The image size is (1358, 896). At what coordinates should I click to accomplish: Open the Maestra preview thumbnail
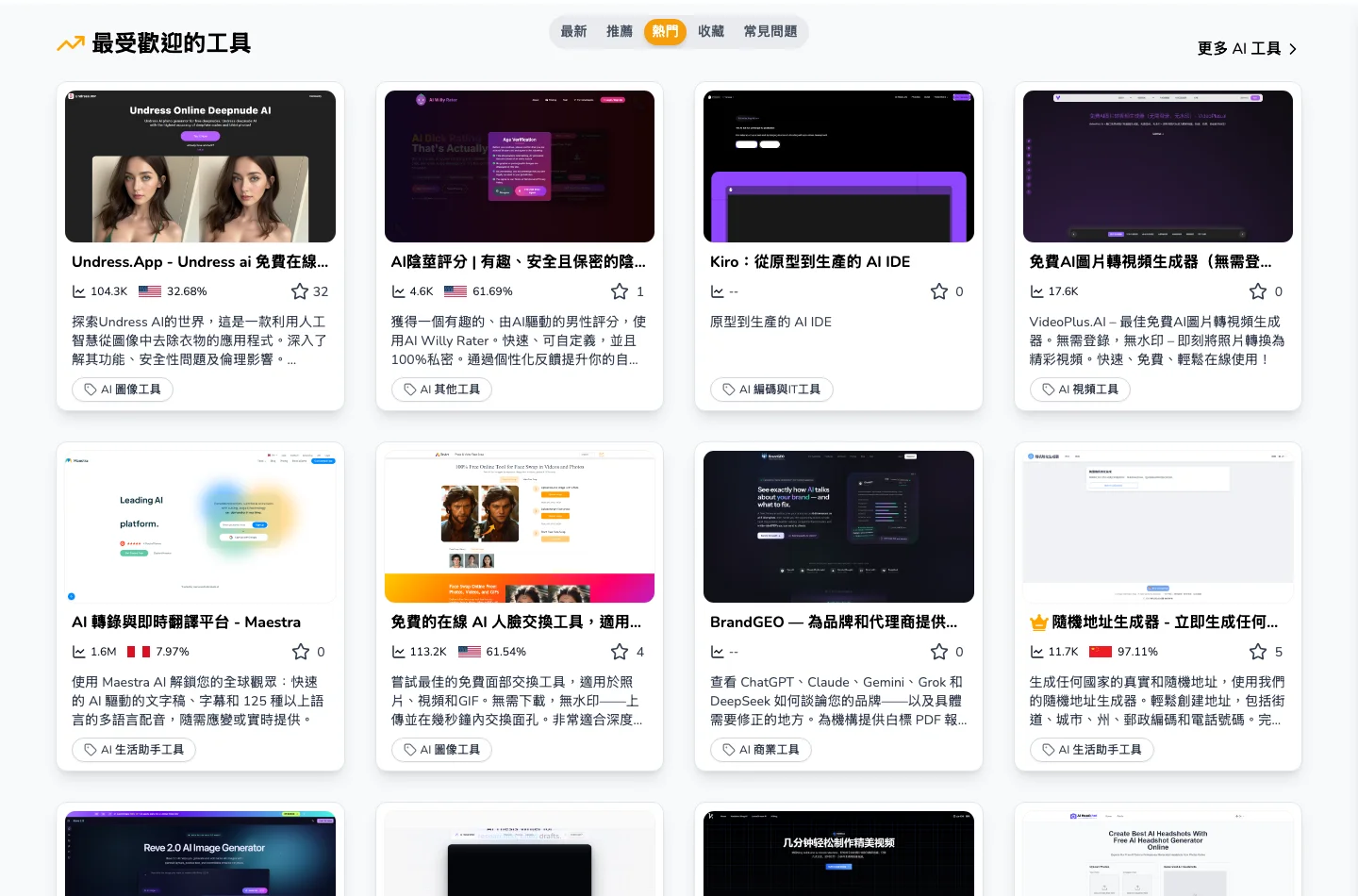(x=200, y=526)
